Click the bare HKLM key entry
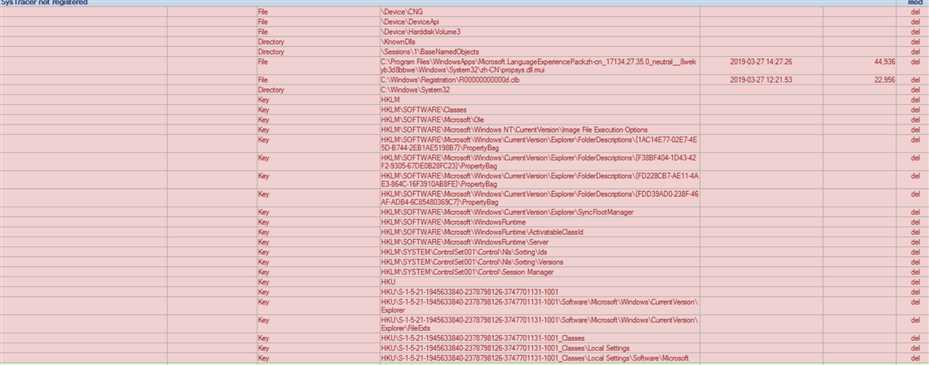This screenshot has height=365, width=929. click(391, 100)
